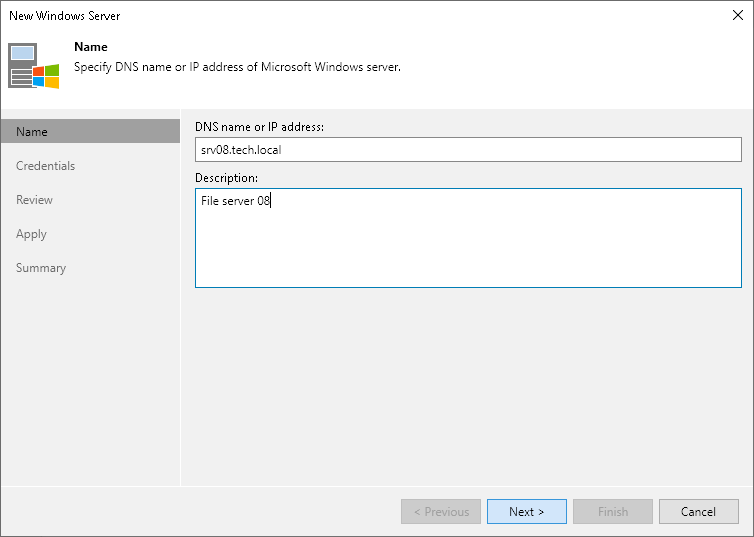Click the 'Description:' label
Screen dimensions: 754x537
[x=226, y=178]
